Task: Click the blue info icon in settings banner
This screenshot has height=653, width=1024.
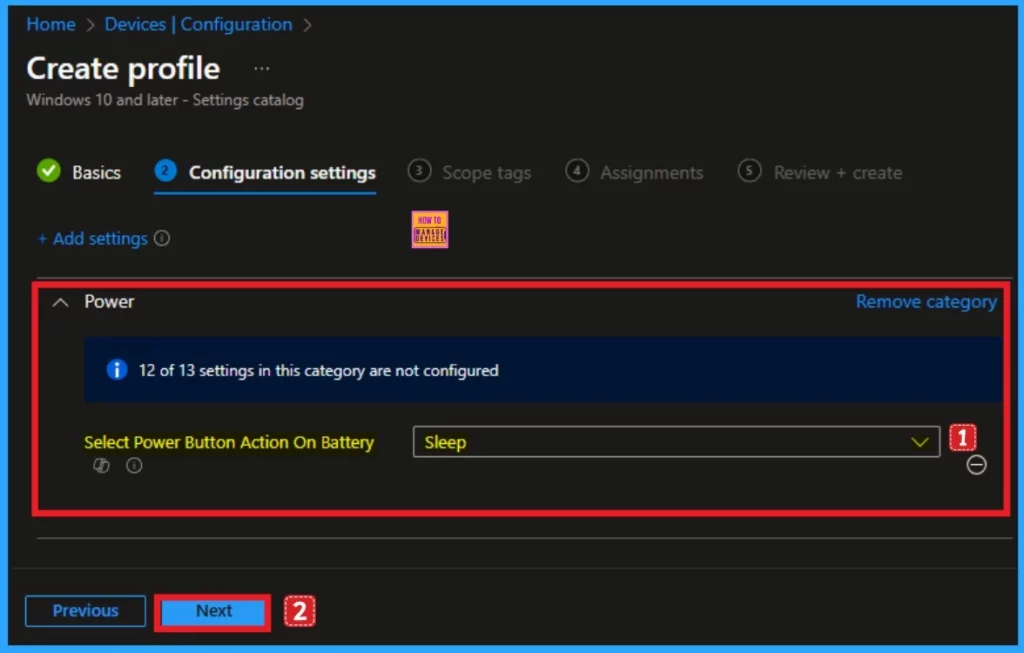Action: 117,370
